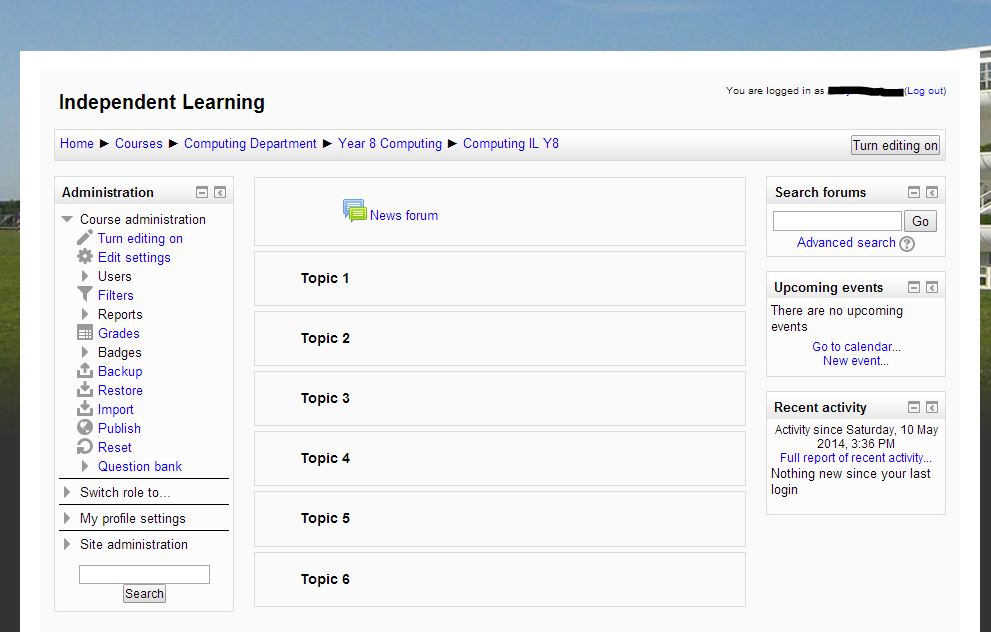
Task: Click the funnel icon for Filters
Action: (85, 295)
